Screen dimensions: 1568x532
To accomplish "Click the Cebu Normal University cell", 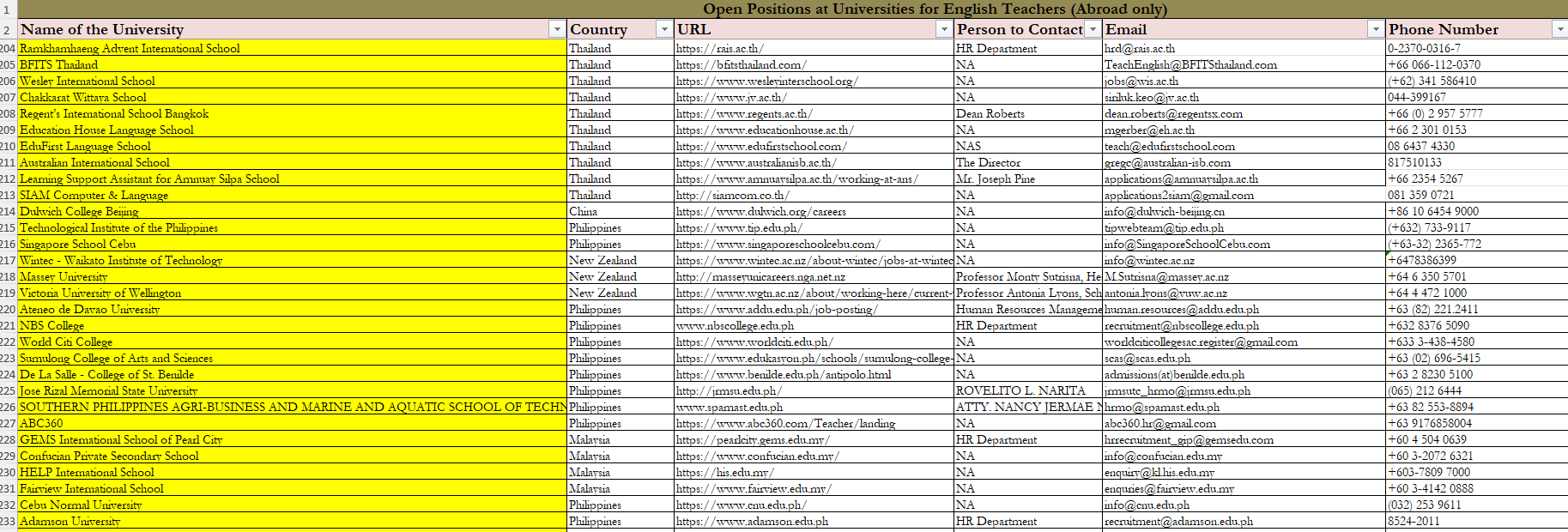I will [292, 505].
